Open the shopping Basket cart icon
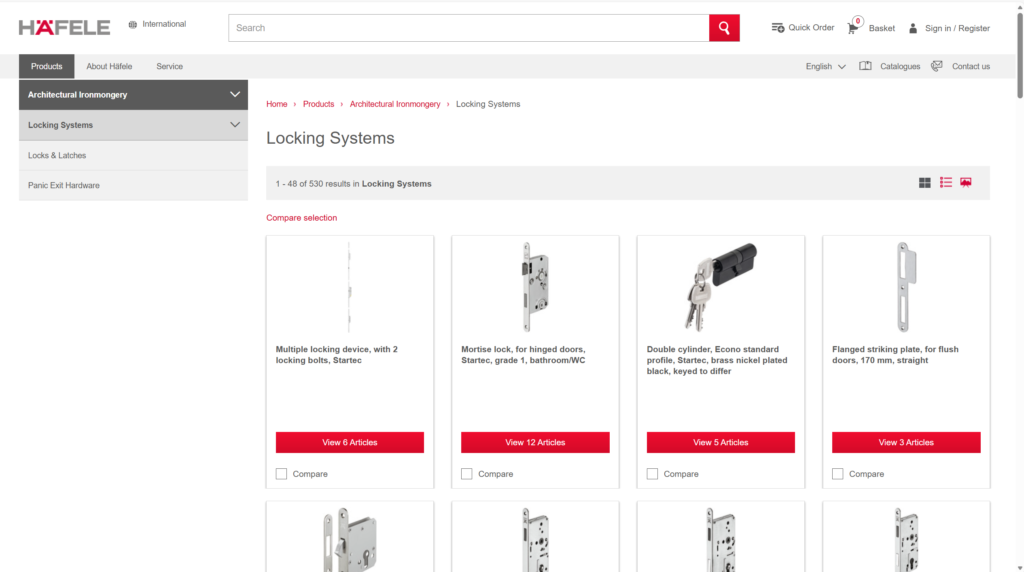Viewport: 1024px width, 572px height. (x=852, y=28)
